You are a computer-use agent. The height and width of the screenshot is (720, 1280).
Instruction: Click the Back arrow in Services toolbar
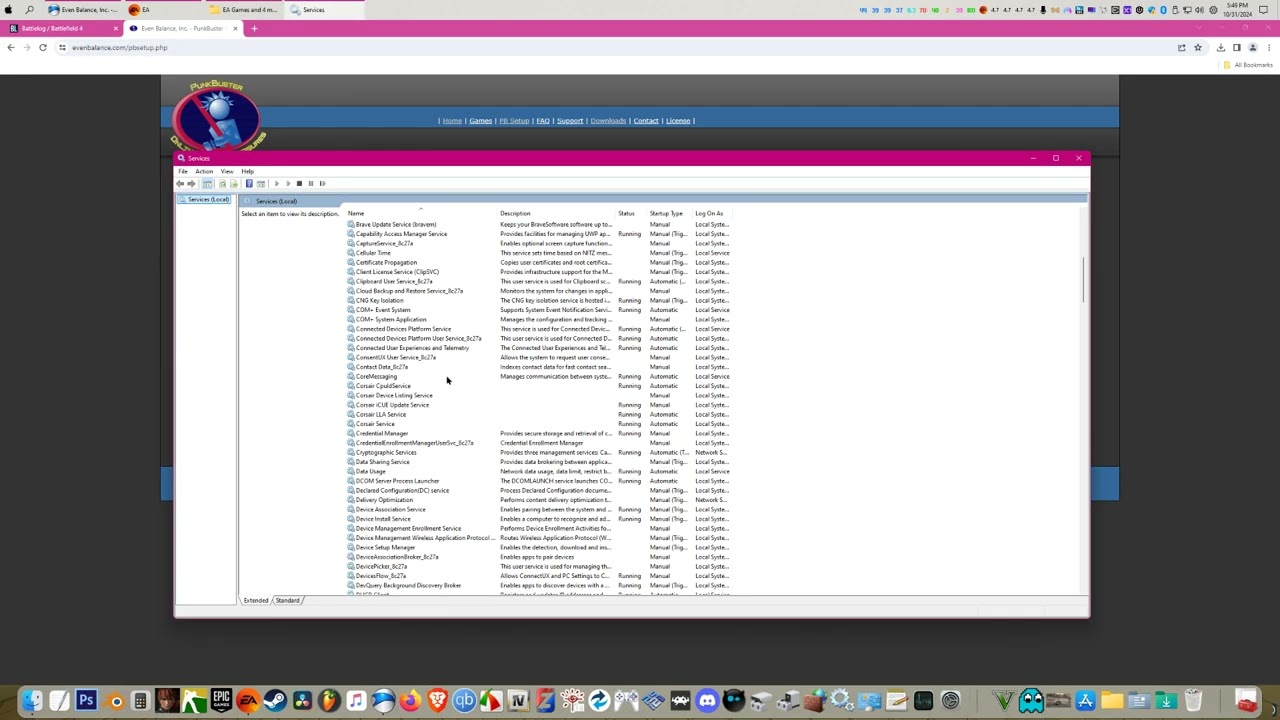tap(180, 184)
